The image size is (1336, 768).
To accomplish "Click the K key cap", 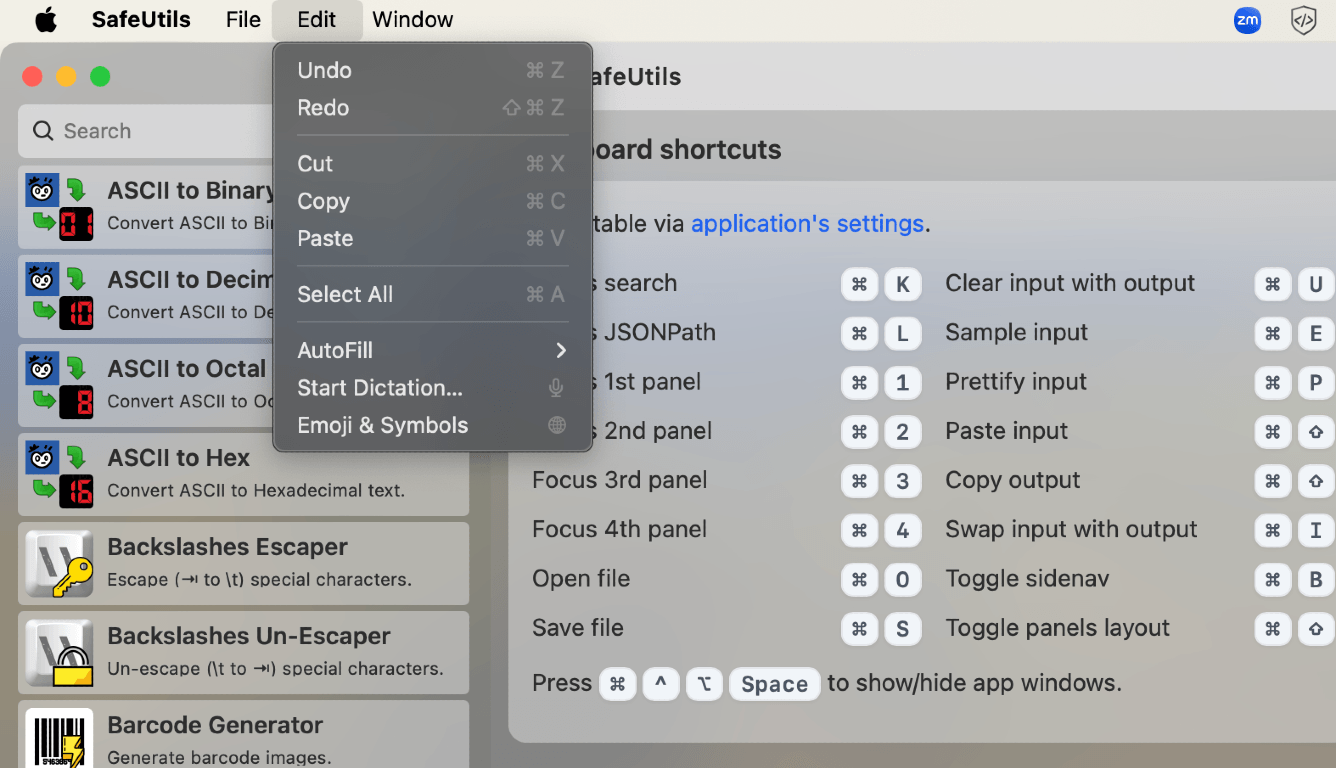I will click(x=902, y=284).
